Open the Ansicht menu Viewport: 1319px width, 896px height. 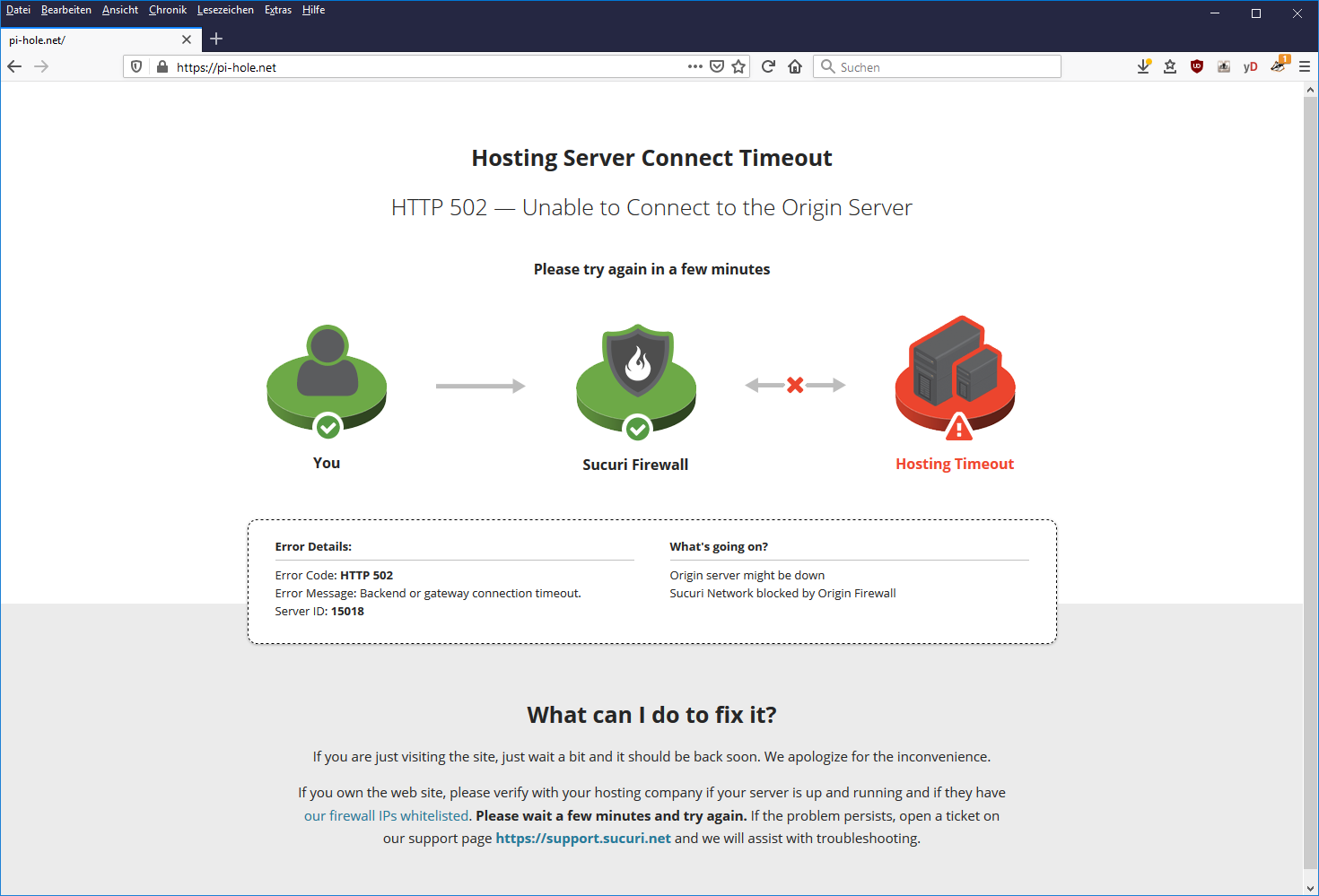120,10
